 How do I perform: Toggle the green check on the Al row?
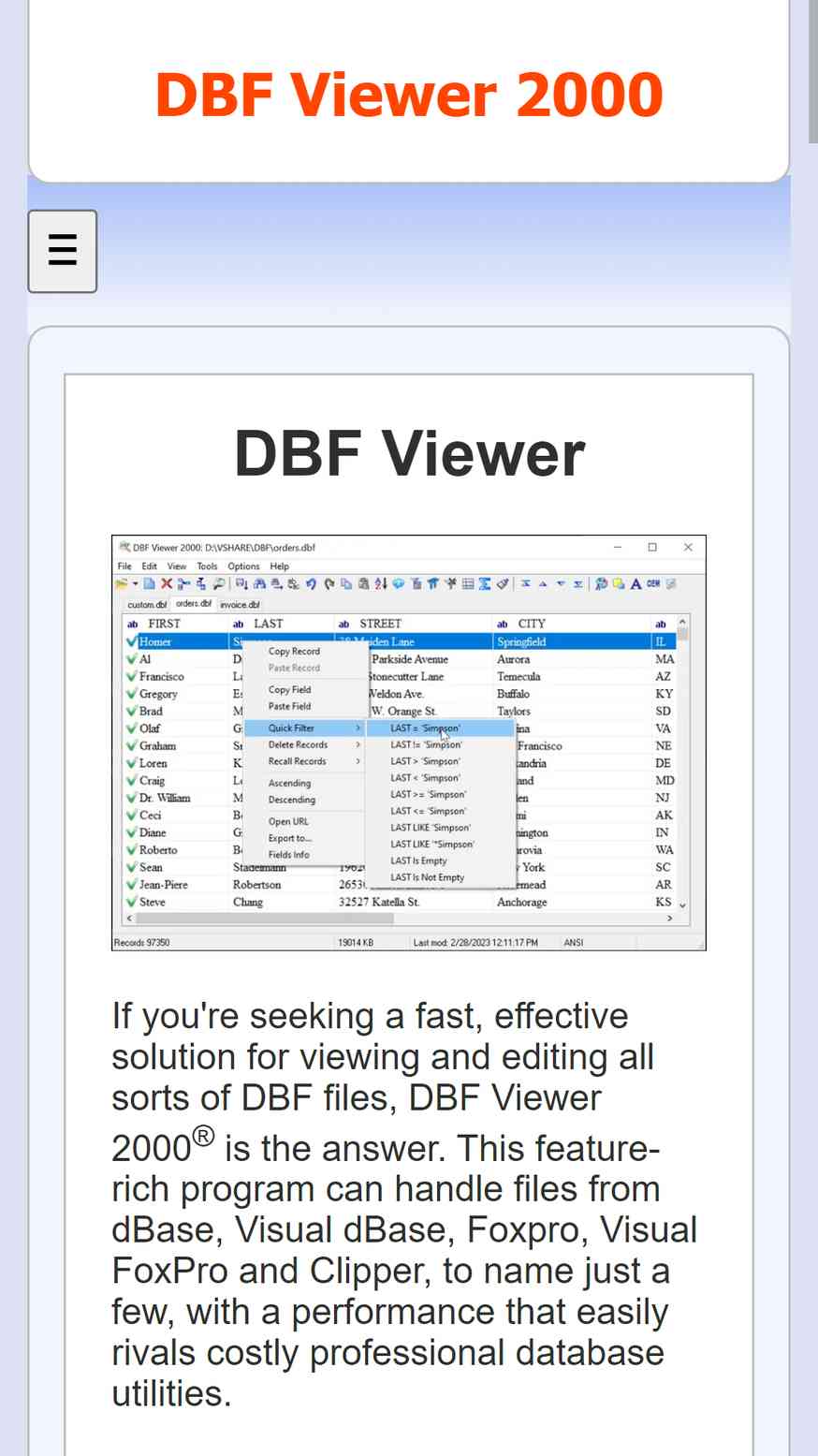[x=131, y=659]
